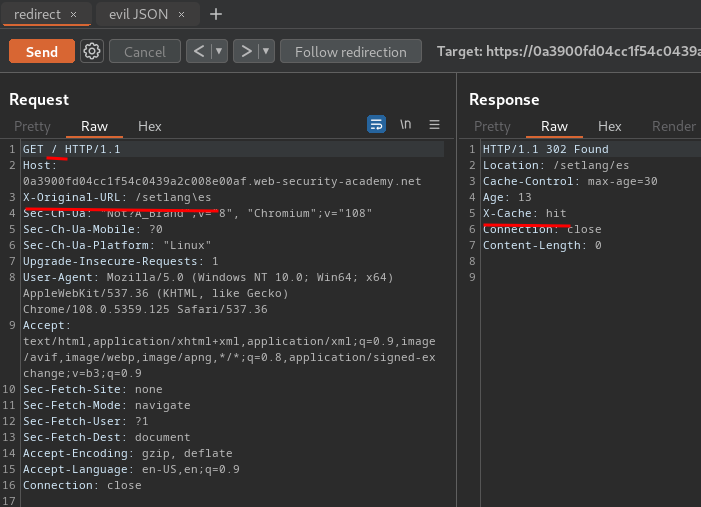The image size is (701, 507).
Task: Select the Response Hex view tab
Action: tap(610, 127)
